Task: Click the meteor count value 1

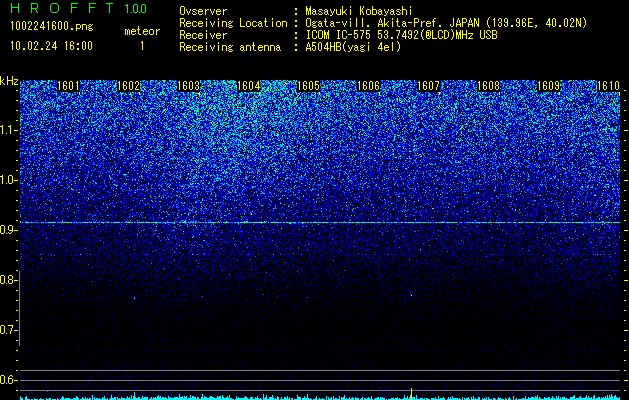Action: [x=142, y=46]
